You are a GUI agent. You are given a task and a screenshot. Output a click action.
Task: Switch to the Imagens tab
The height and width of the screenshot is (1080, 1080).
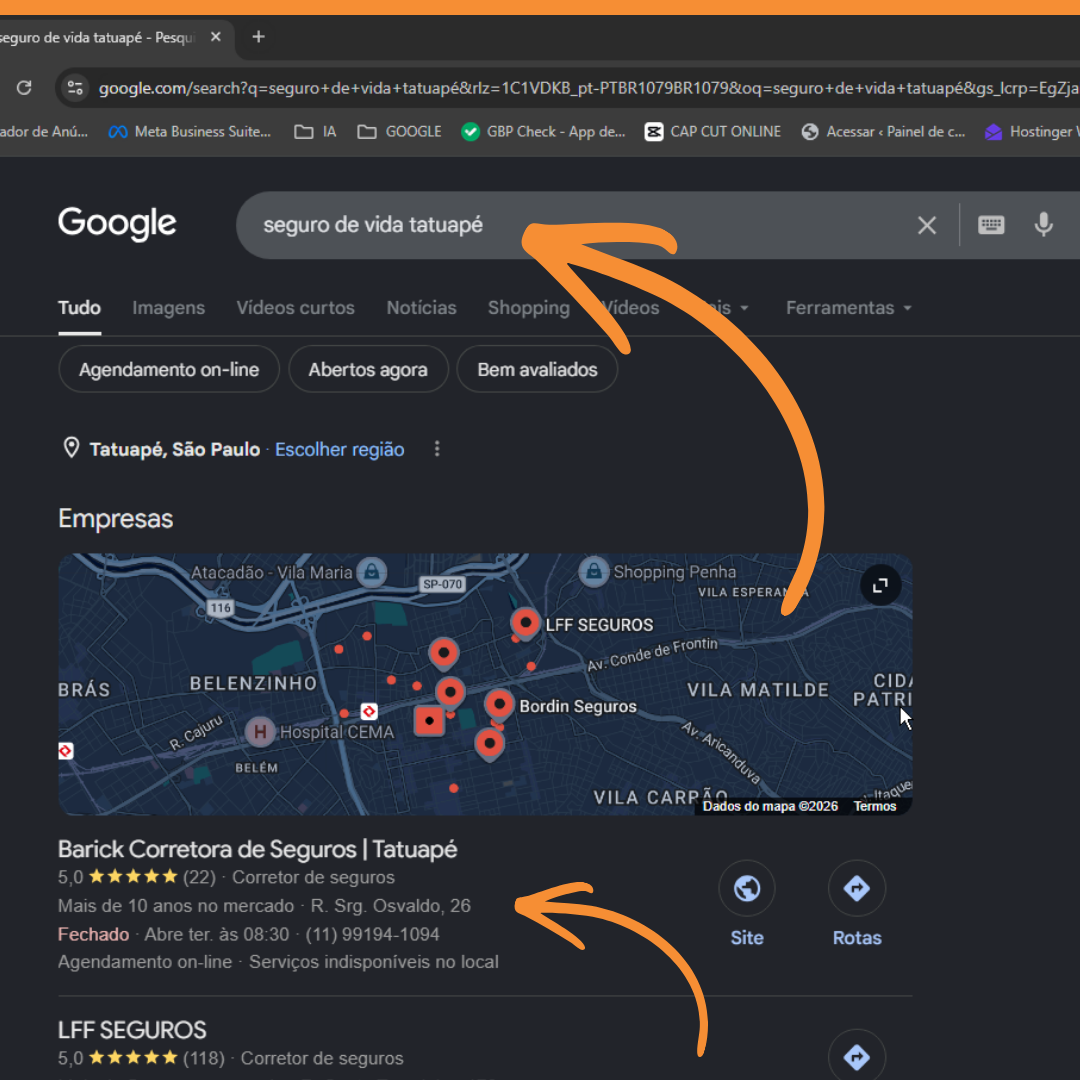[169, 308]
